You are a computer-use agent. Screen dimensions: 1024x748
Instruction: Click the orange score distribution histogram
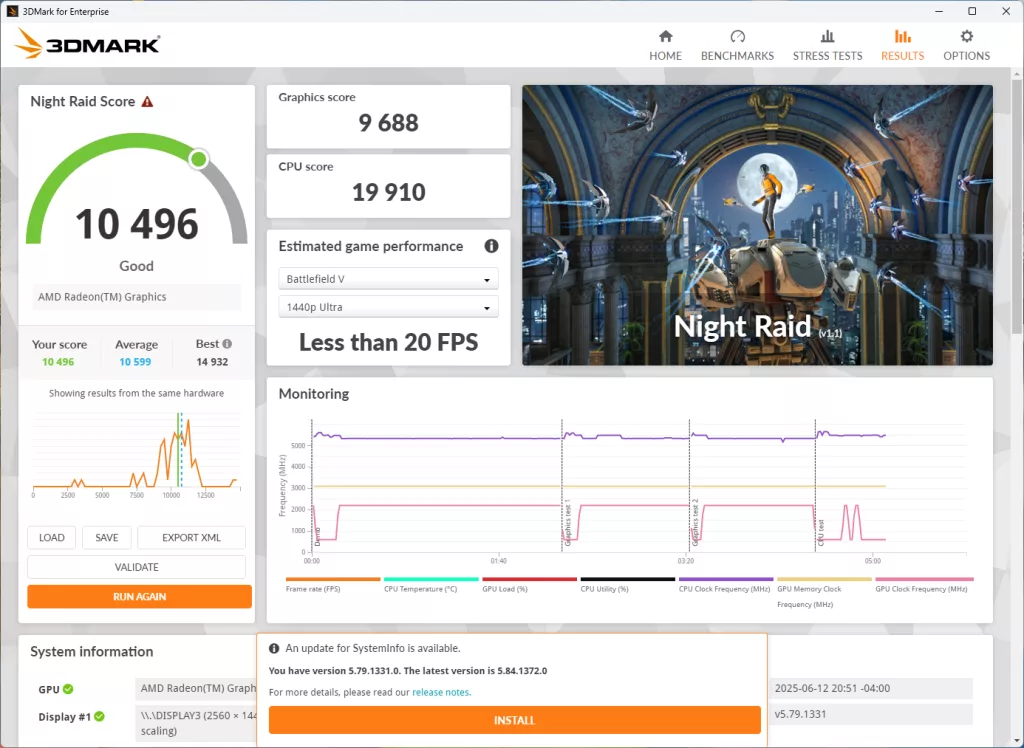click(x=136, y=453)
